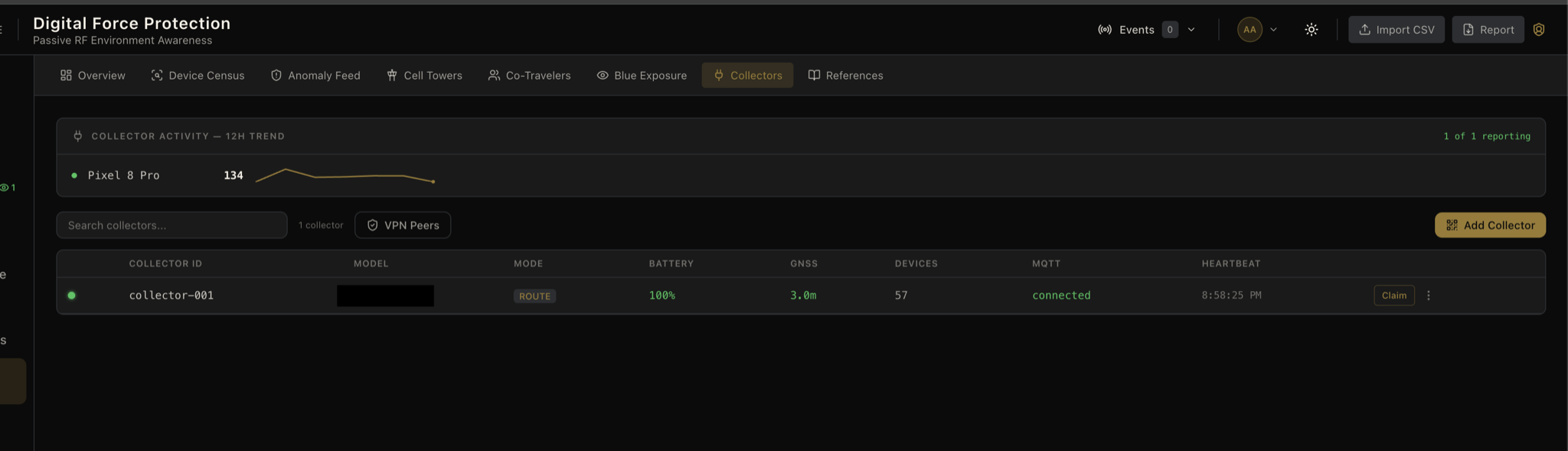Click the Events broadcast icon

pos(1105,30)
